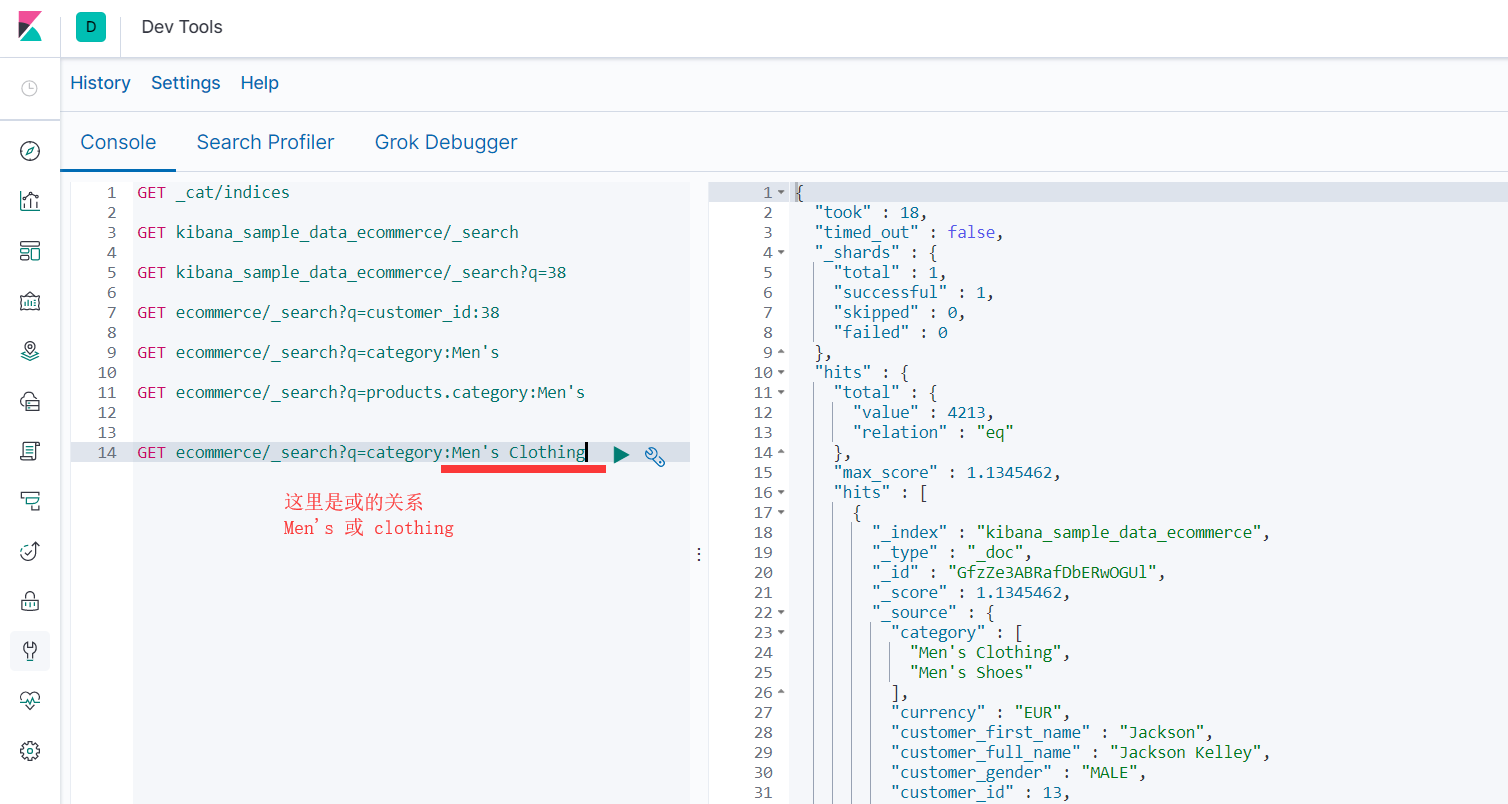Open Maps icon in sidebar
This screenshot has height=804, width=1508.
30,351
